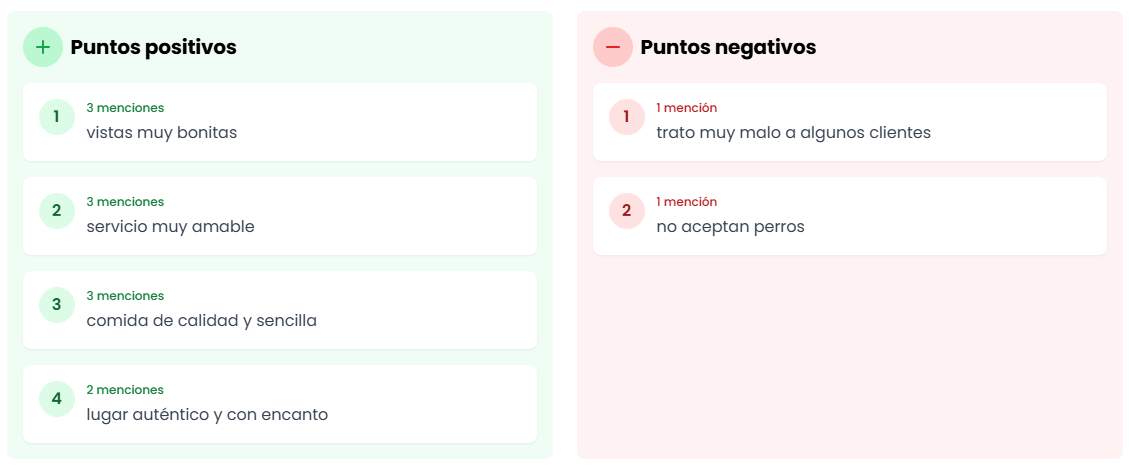
Task: Click green number 4 badge
Action: [57, 399]
